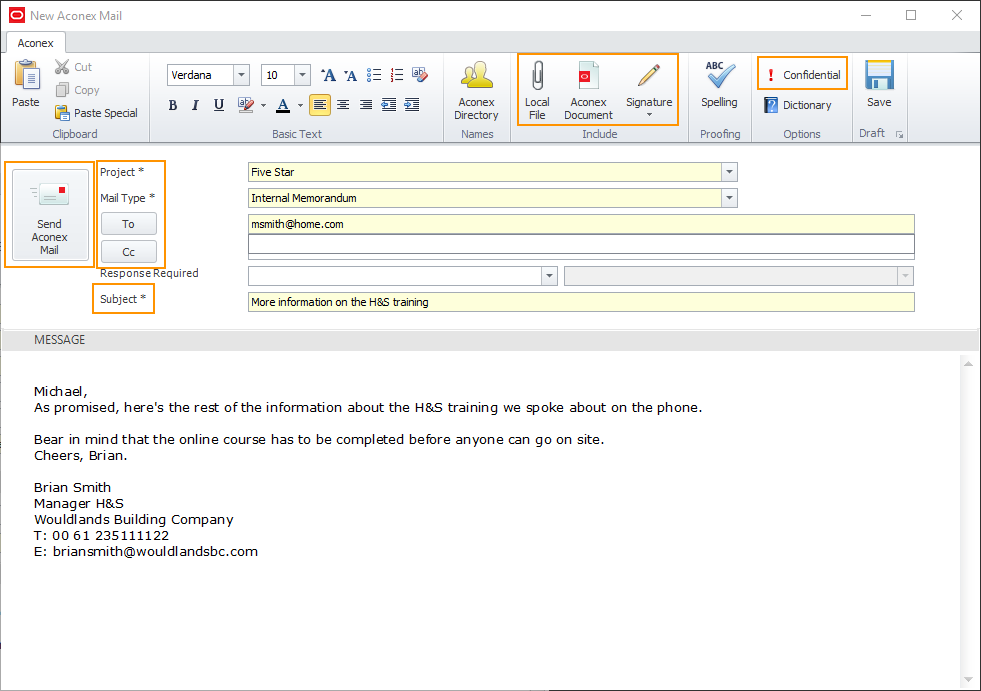Open the font color dropdown arrow
The width and height of the screenshot is (981, 691).
point(300,105)
